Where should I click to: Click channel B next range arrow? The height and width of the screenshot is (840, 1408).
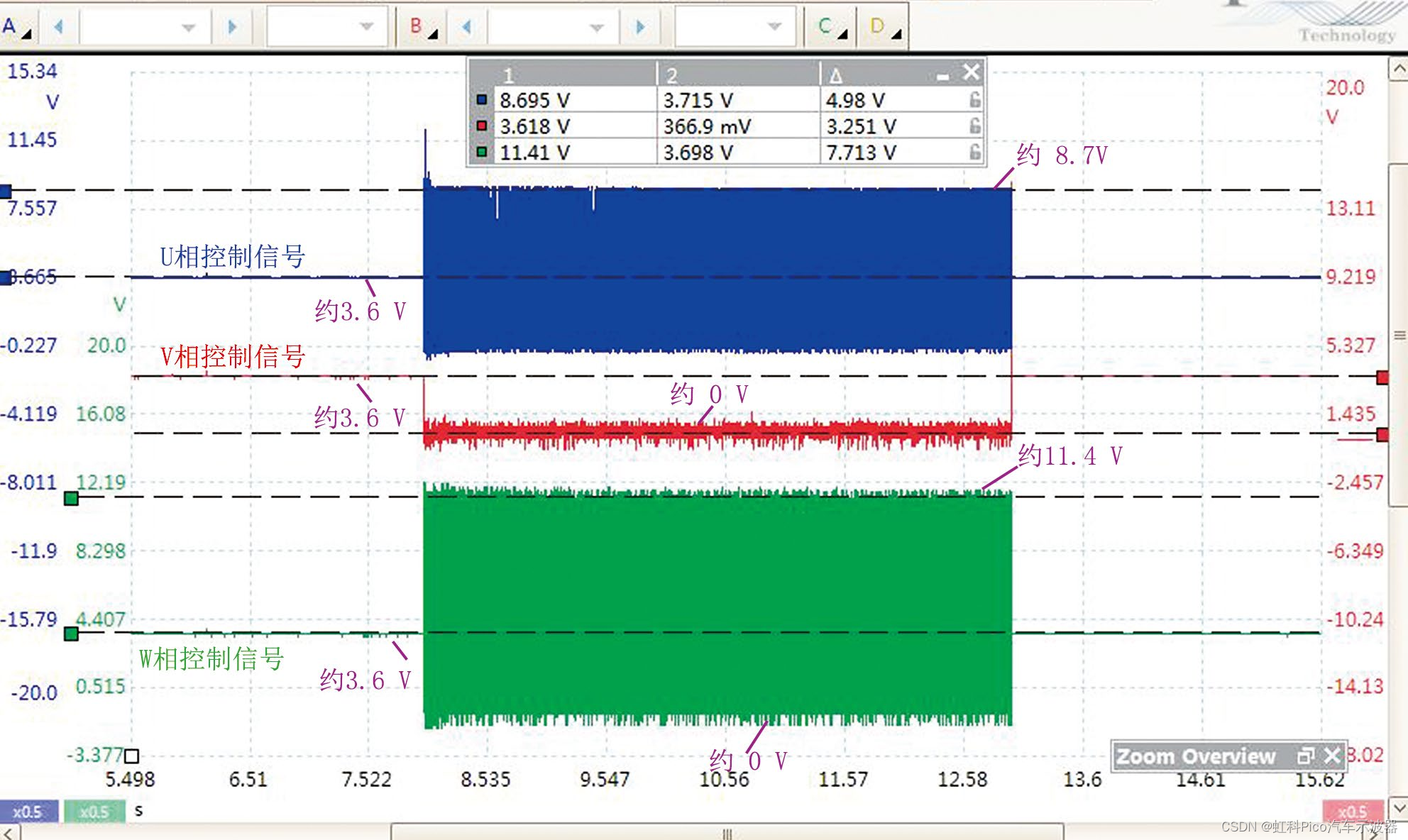coord(641,27)
